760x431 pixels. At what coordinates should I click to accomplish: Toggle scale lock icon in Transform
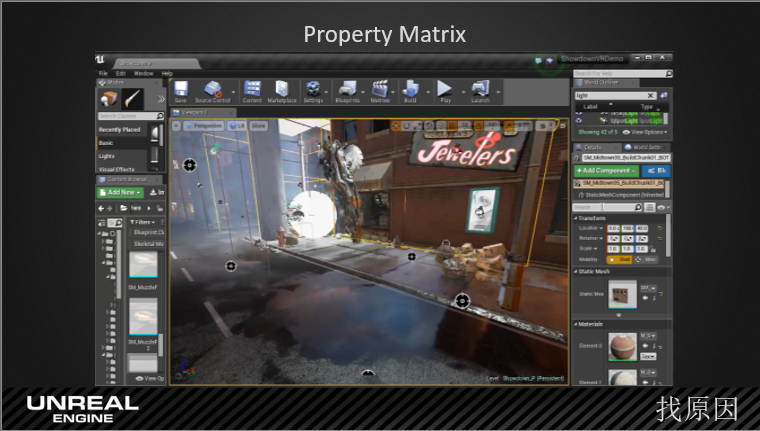point(653,249)
